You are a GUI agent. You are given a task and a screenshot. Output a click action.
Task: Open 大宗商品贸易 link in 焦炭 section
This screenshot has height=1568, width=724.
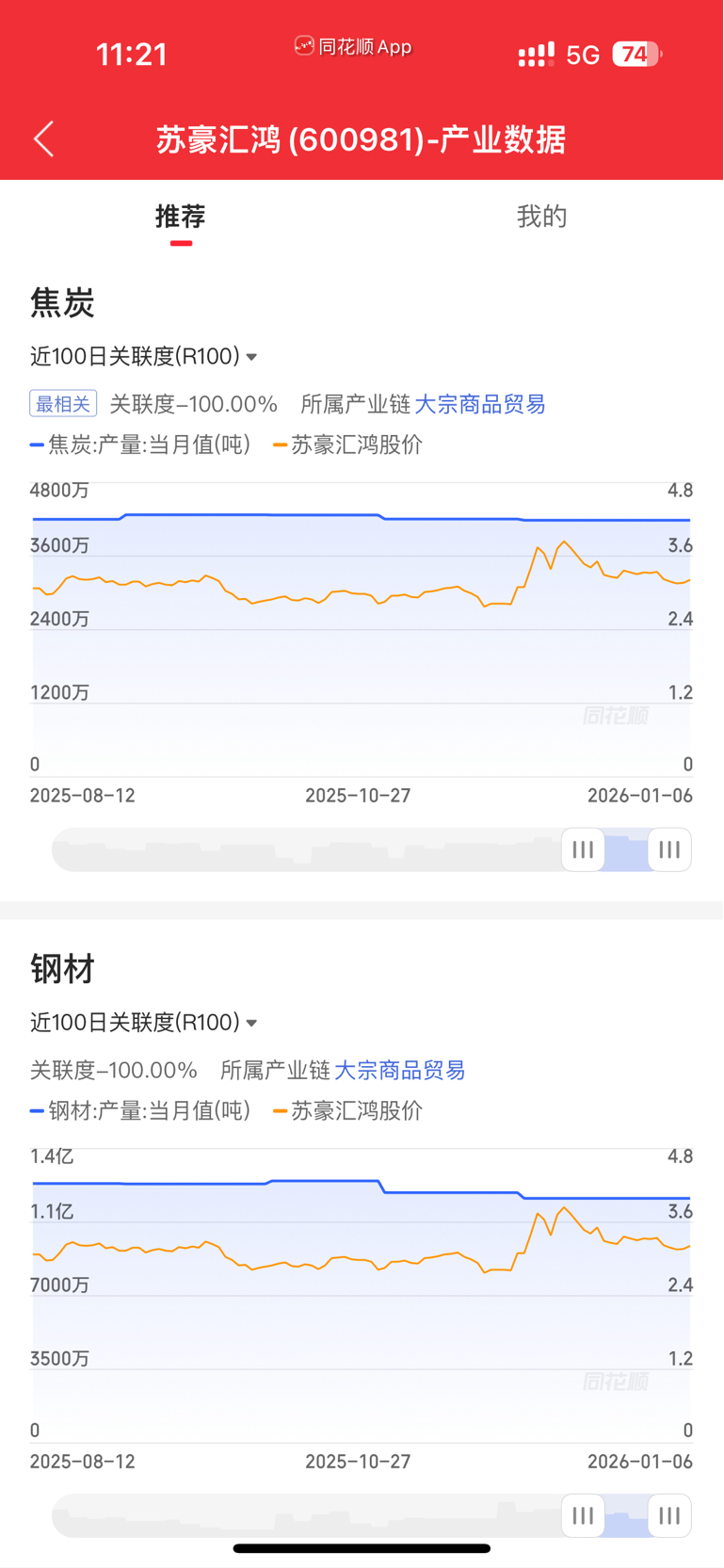click(x=480, y=404)
